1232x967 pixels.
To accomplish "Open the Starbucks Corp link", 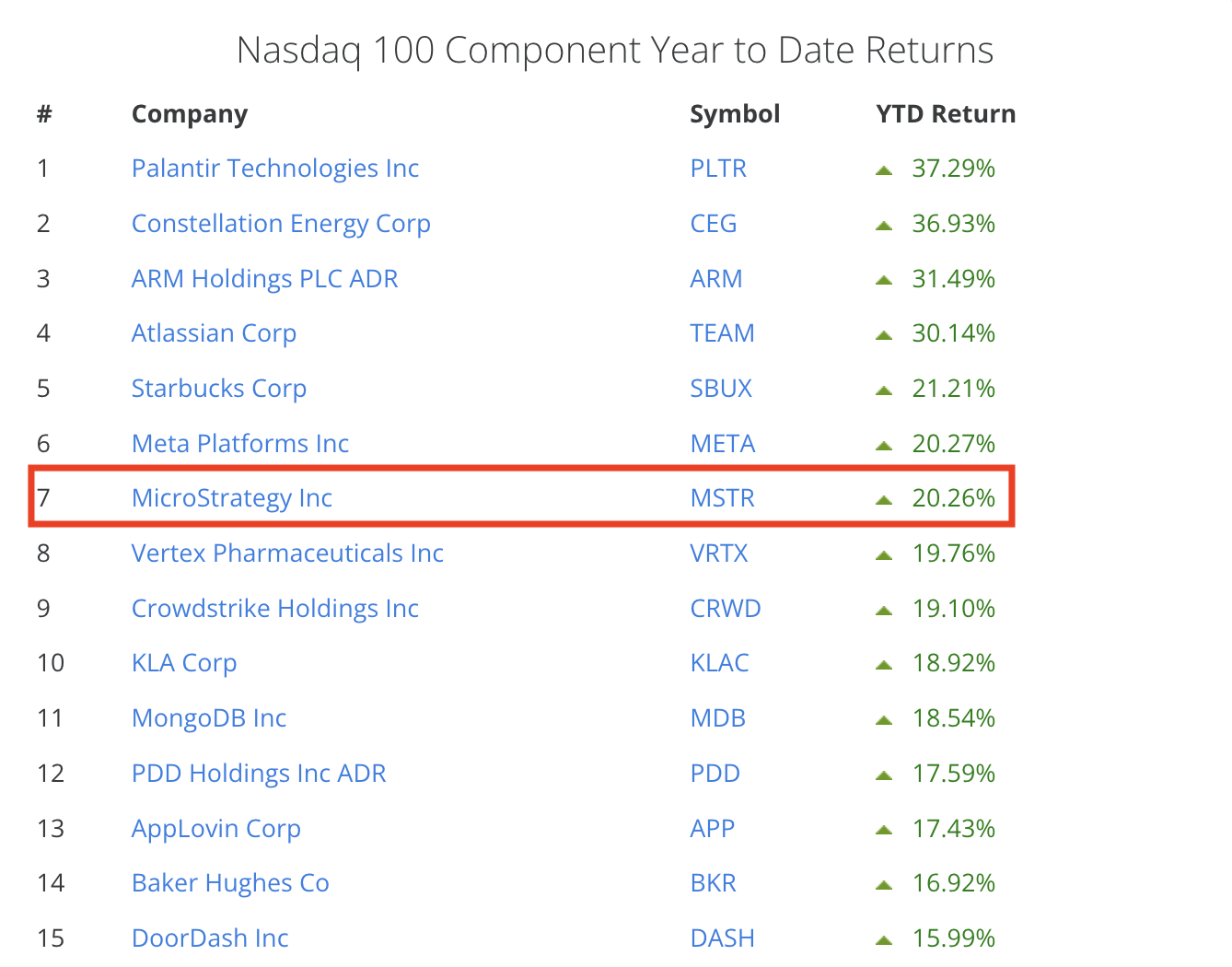I will 219,389.
